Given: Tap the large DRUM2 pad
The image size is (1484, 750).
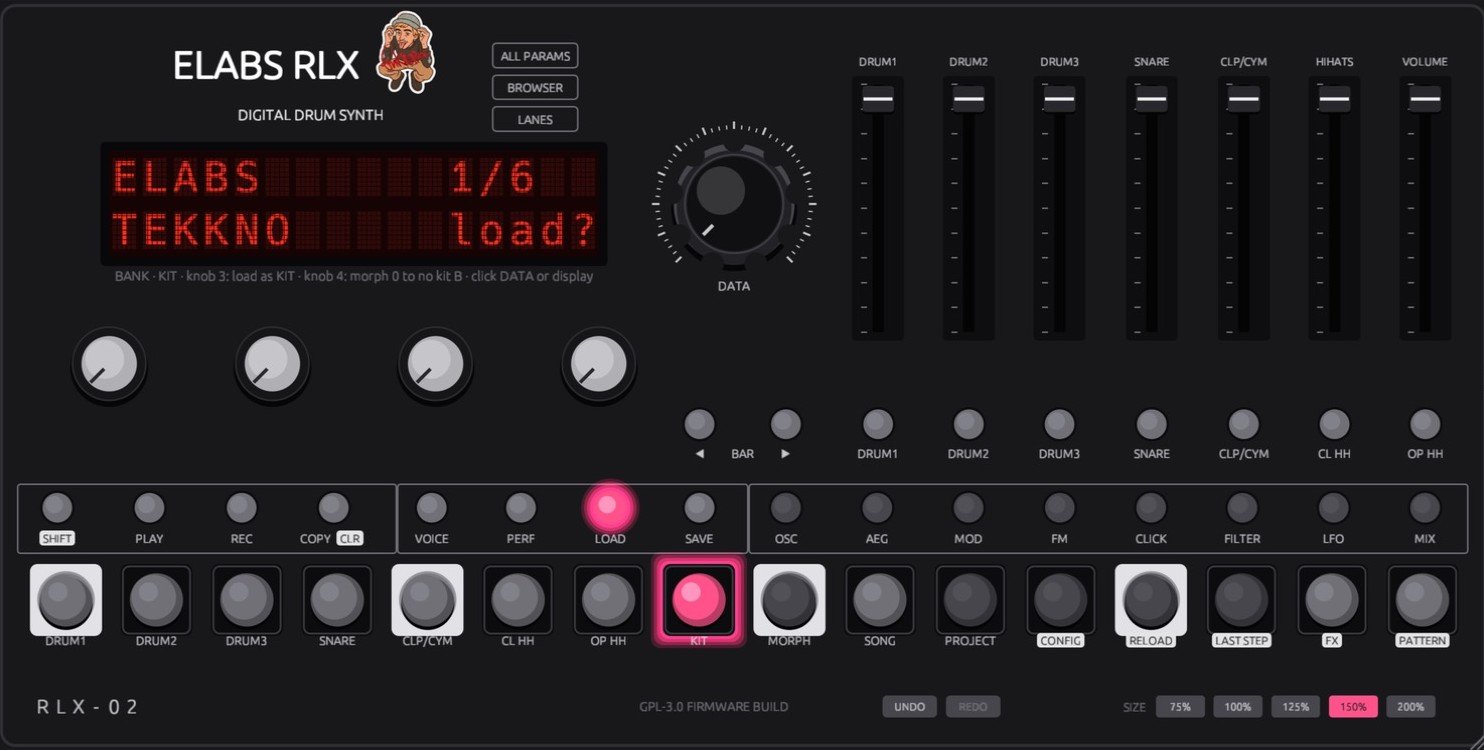Looking at the screenshot, I should coord(156,600).
